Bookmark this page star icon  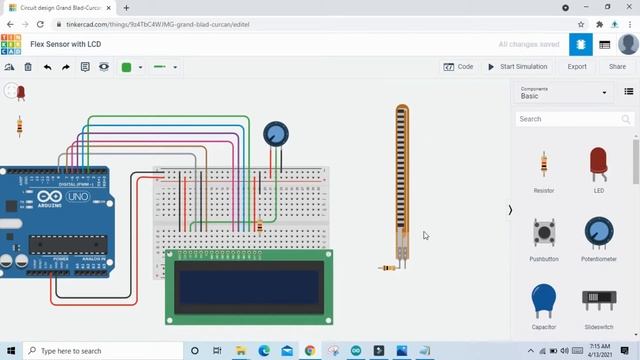click(581, 24)
